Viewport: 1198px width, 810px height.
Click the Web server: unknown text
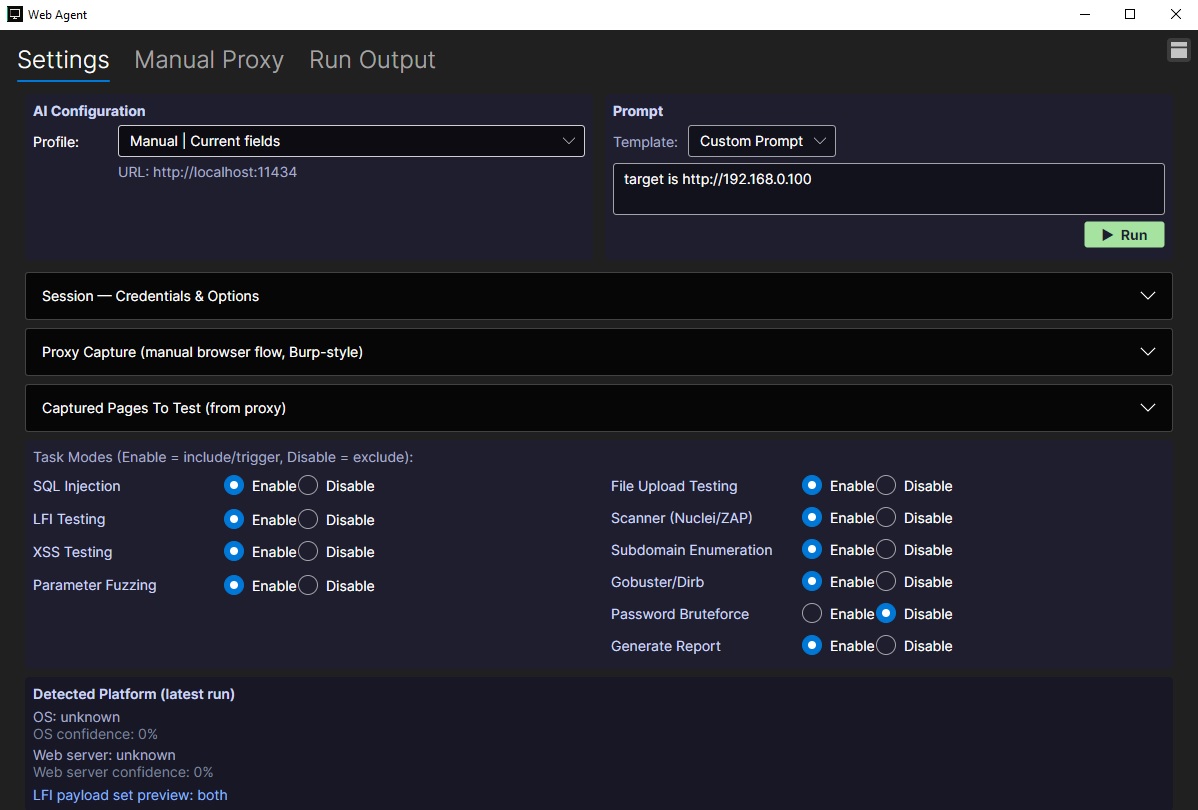click(104, 755)
